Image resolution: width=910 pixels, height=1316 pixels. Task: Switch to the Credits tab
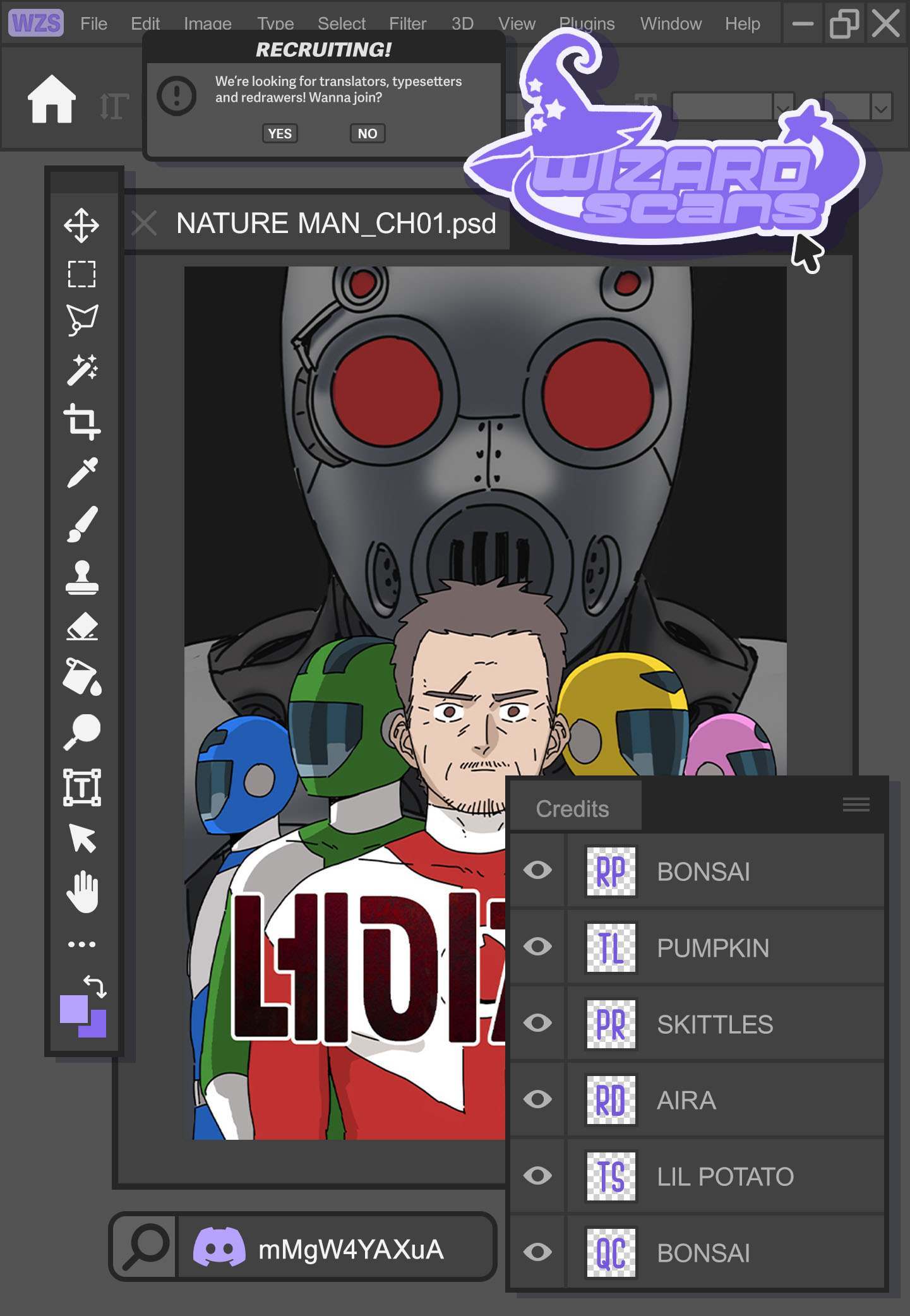[x=572, y=809]
